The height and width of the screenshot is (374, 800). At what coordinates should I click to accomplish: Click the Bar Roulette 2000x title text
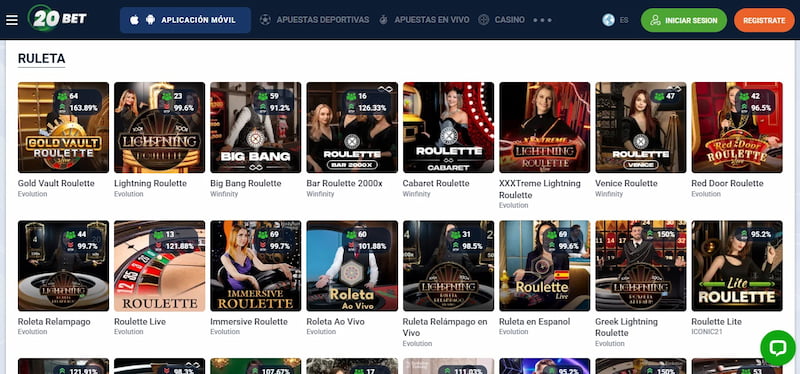pyautogui.click(x=344, y=183)
